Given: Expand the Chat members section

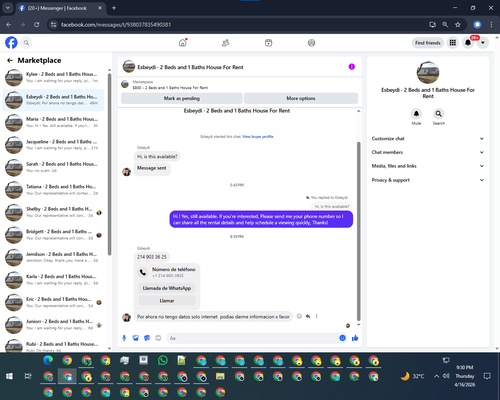Looking at the screenshot, I should click(x=428, y=152).
